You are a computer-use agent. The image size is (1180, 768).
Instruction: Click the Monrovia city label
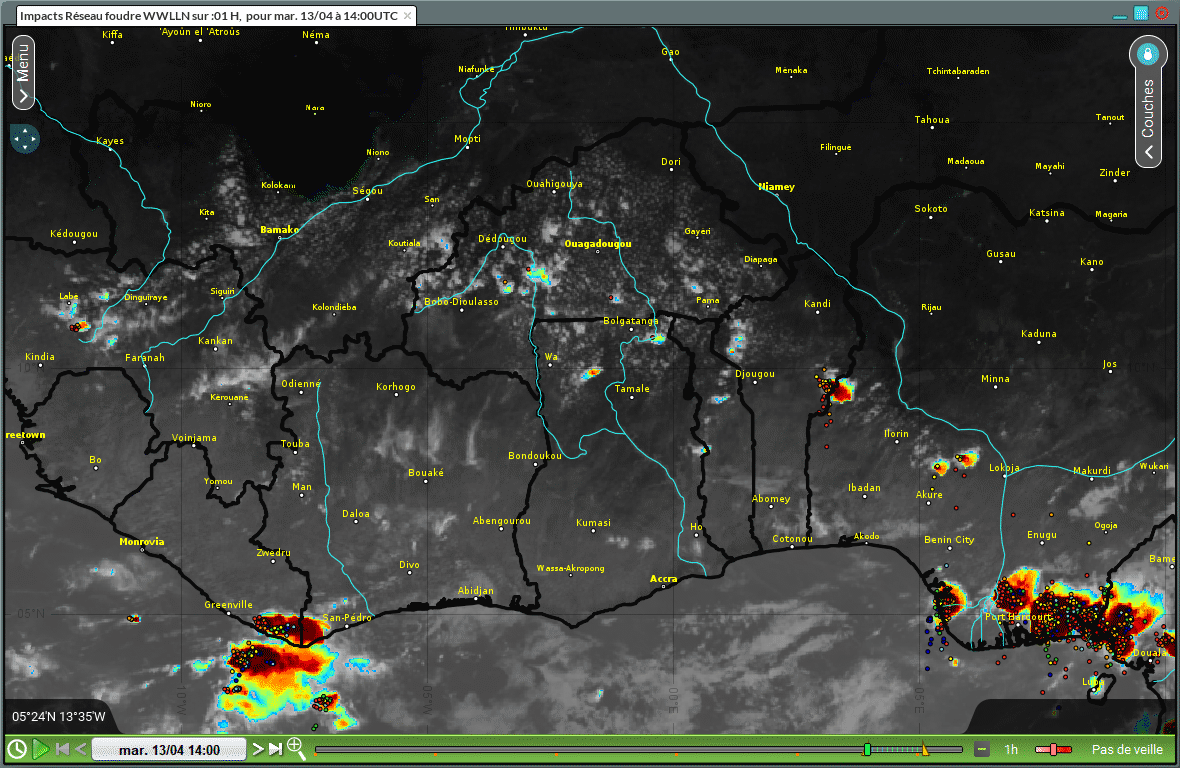[141, 542]
